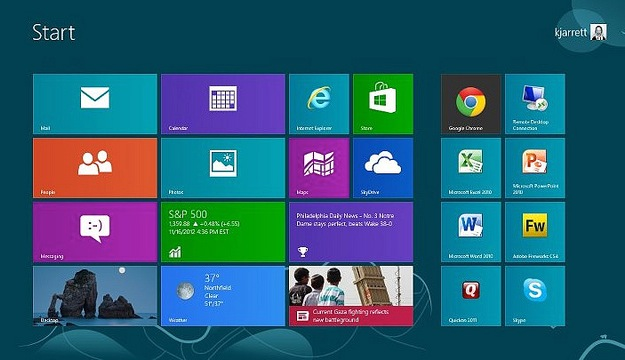This screenshot has width=625, height=360.
Task: Click the kjarrett user name
Action: 571,32
